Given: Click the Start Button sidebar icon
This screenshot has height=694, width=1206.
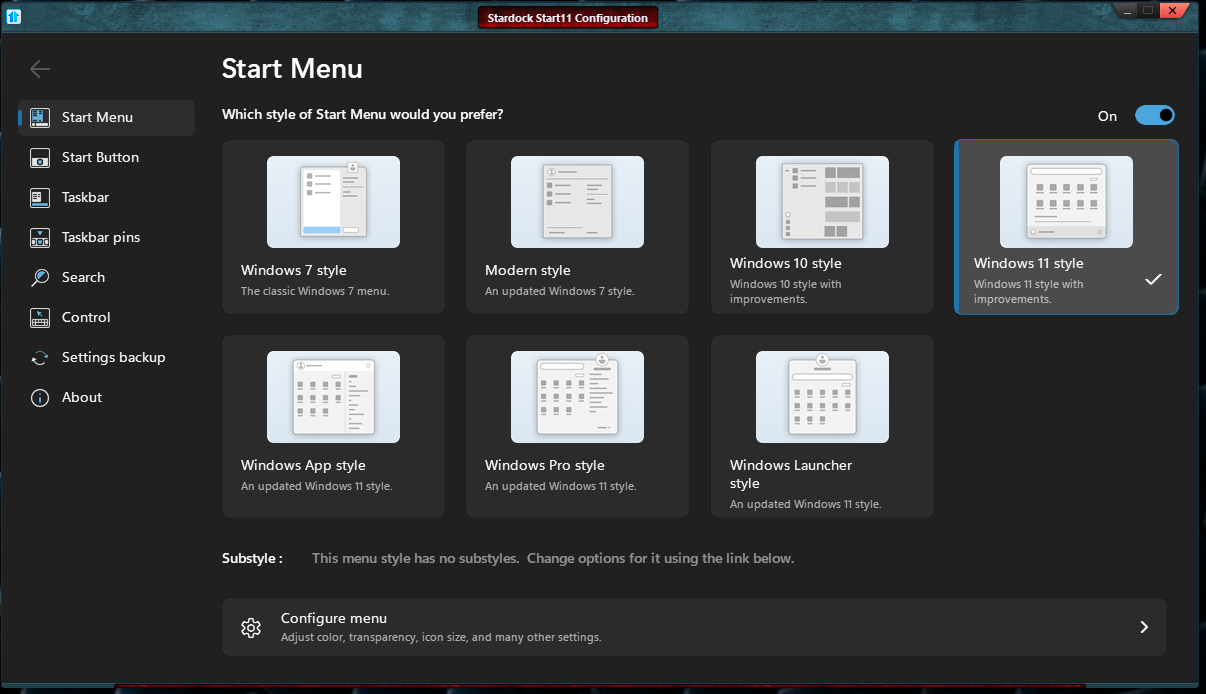Looking at the screenshot, I should pyautogui.click(x=40, y=158).
